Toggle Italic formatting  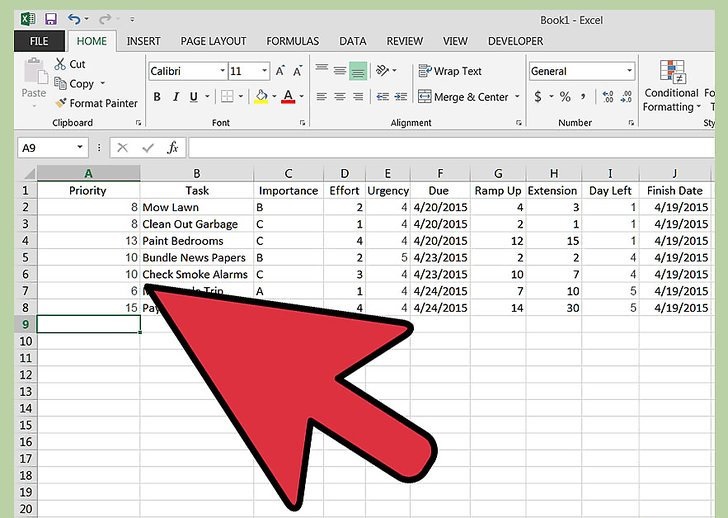[x=176, y=97]
